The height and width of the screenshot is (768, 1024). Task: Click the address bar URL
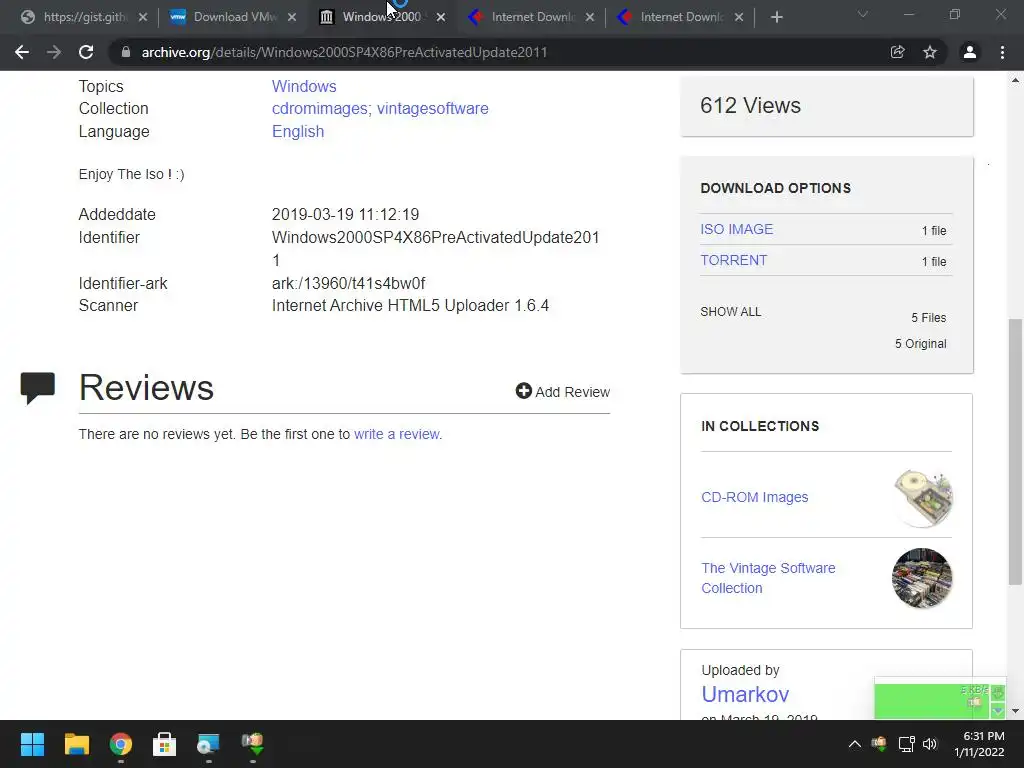(344, 52)
